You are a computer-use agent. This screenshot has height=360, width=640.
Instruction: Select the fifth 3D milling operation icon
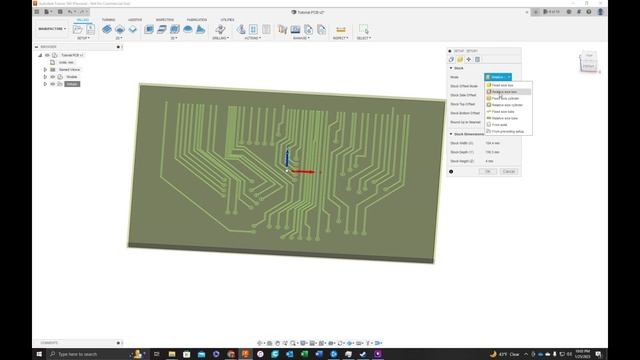[200, 29]
